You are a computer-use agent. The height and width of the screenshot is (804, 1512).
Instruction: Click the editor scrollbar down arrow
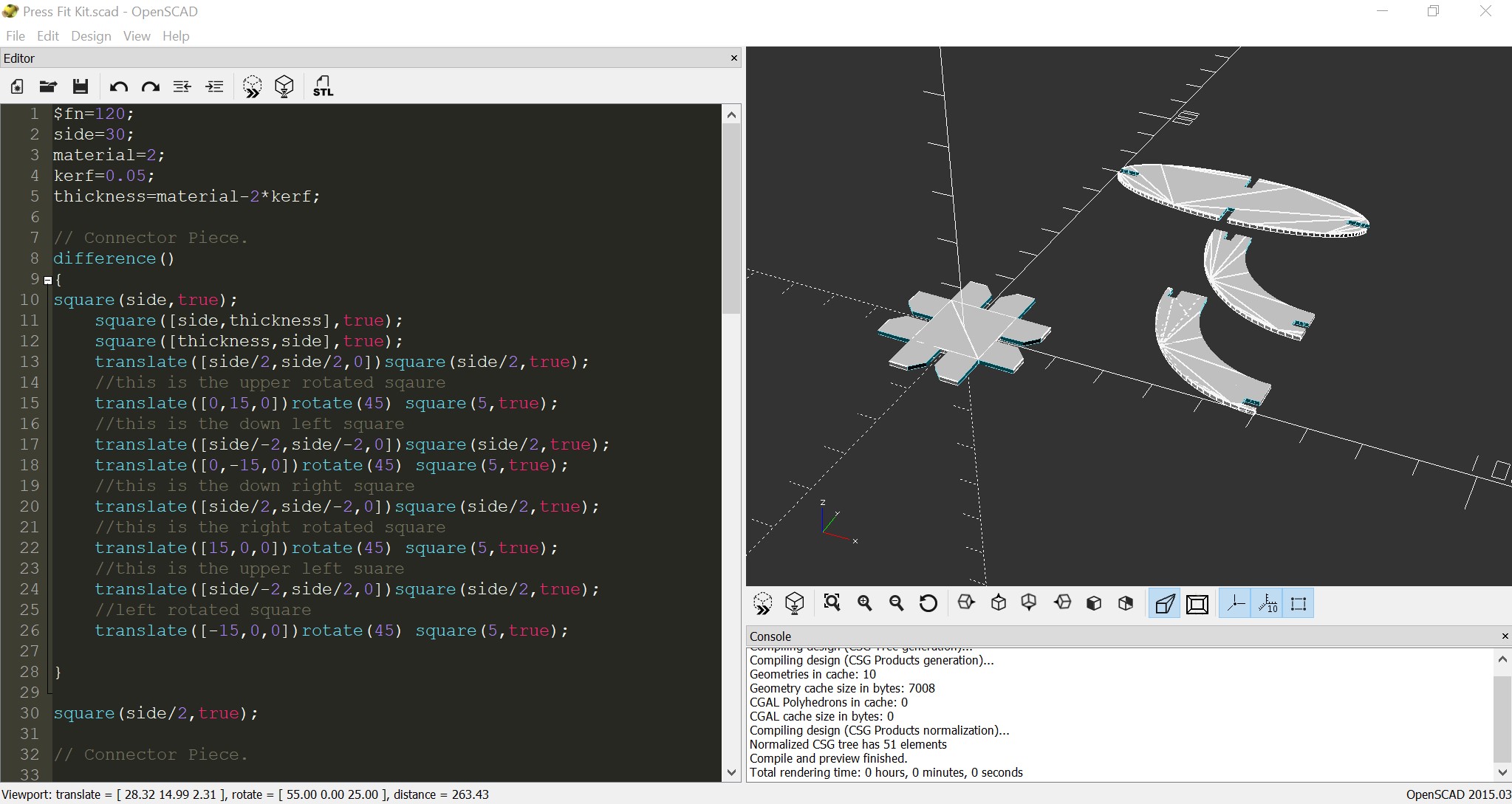coord(731,772)
